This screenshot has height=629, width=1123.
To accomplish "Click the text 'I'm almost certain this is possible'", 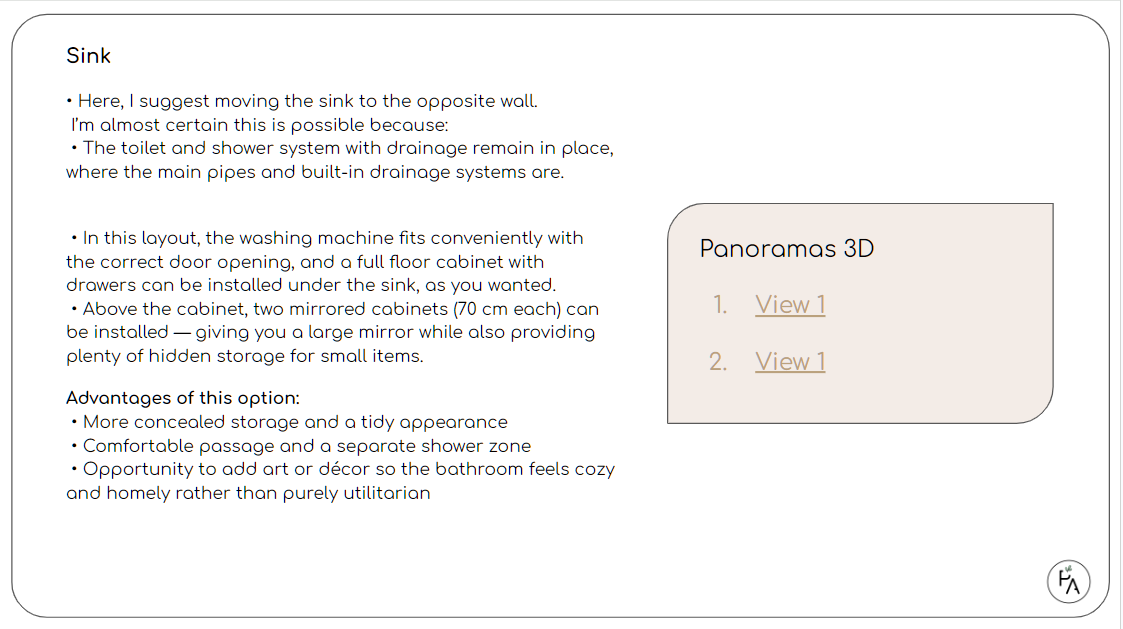I will pos(260,125).
